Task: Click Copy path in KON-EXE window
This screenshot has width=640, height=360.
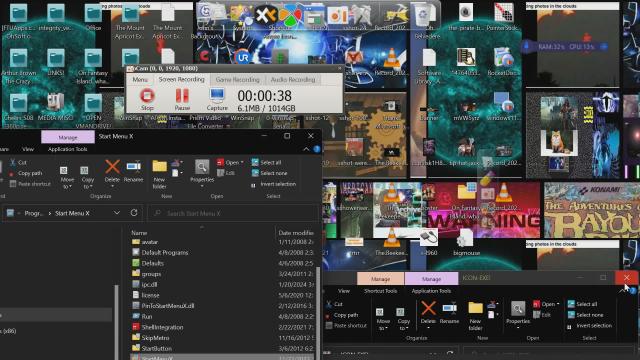Action: (x=342, y=315)
